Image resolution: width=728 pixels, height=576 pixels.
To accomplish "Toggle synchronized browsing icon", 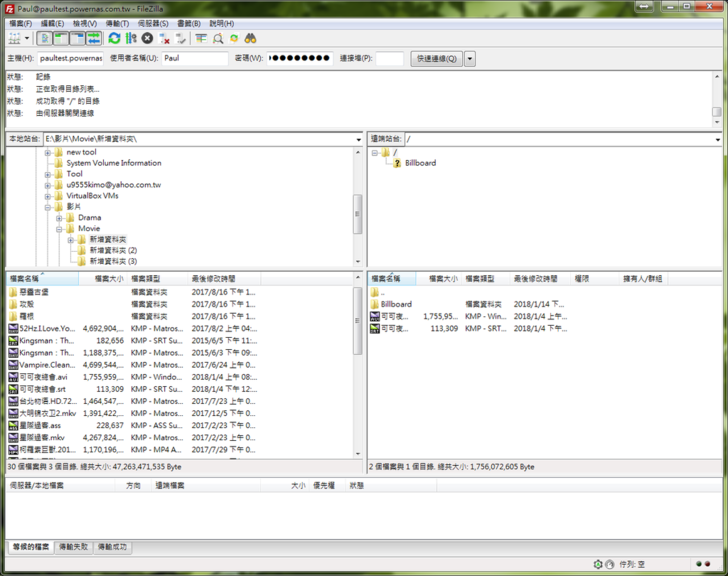I will click(x=234, y=38).
